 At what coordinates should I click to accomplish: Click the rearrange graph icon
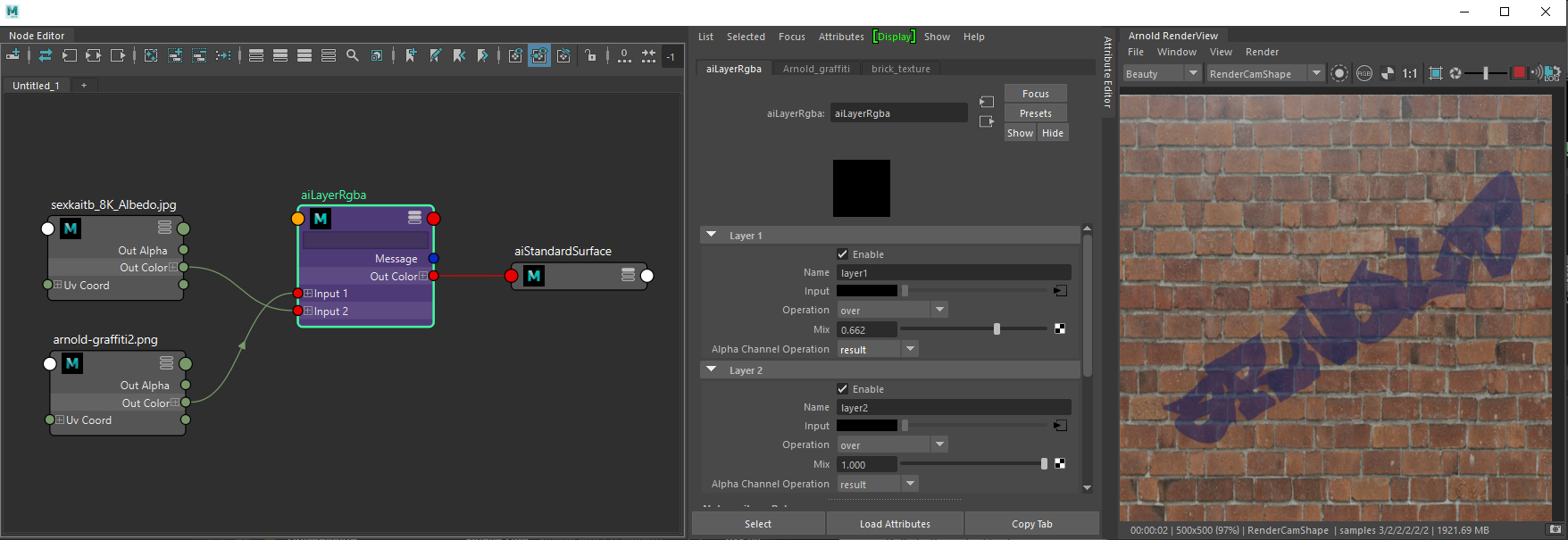click(x=223, y=55)
